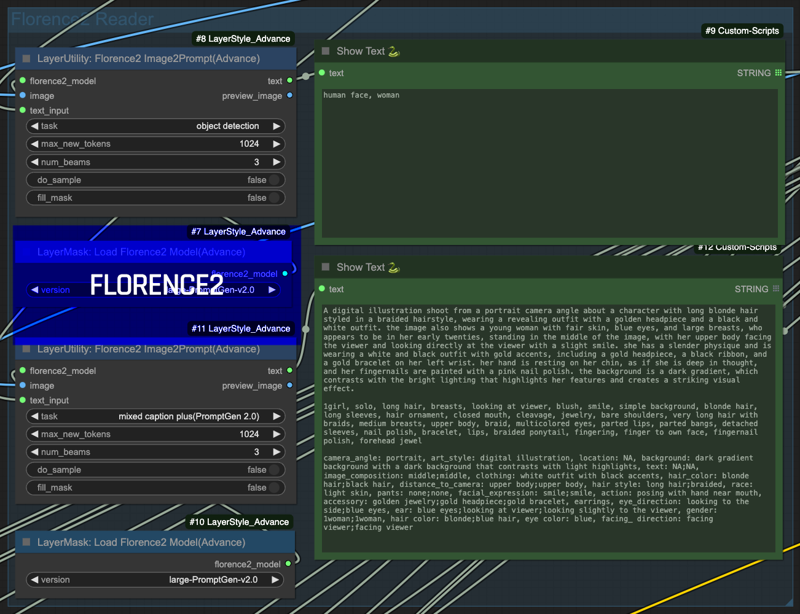Collapse the Show Text node displaying human face, woman
Viewport: 800px width, 614px height.
(x=326, y=51)
